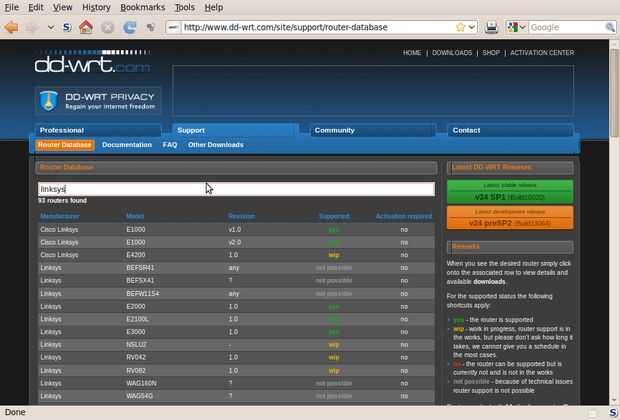Screen dimensions: 620x420
Task: Click the orange v24 preSP2 development release button
Action: (510, 218)
